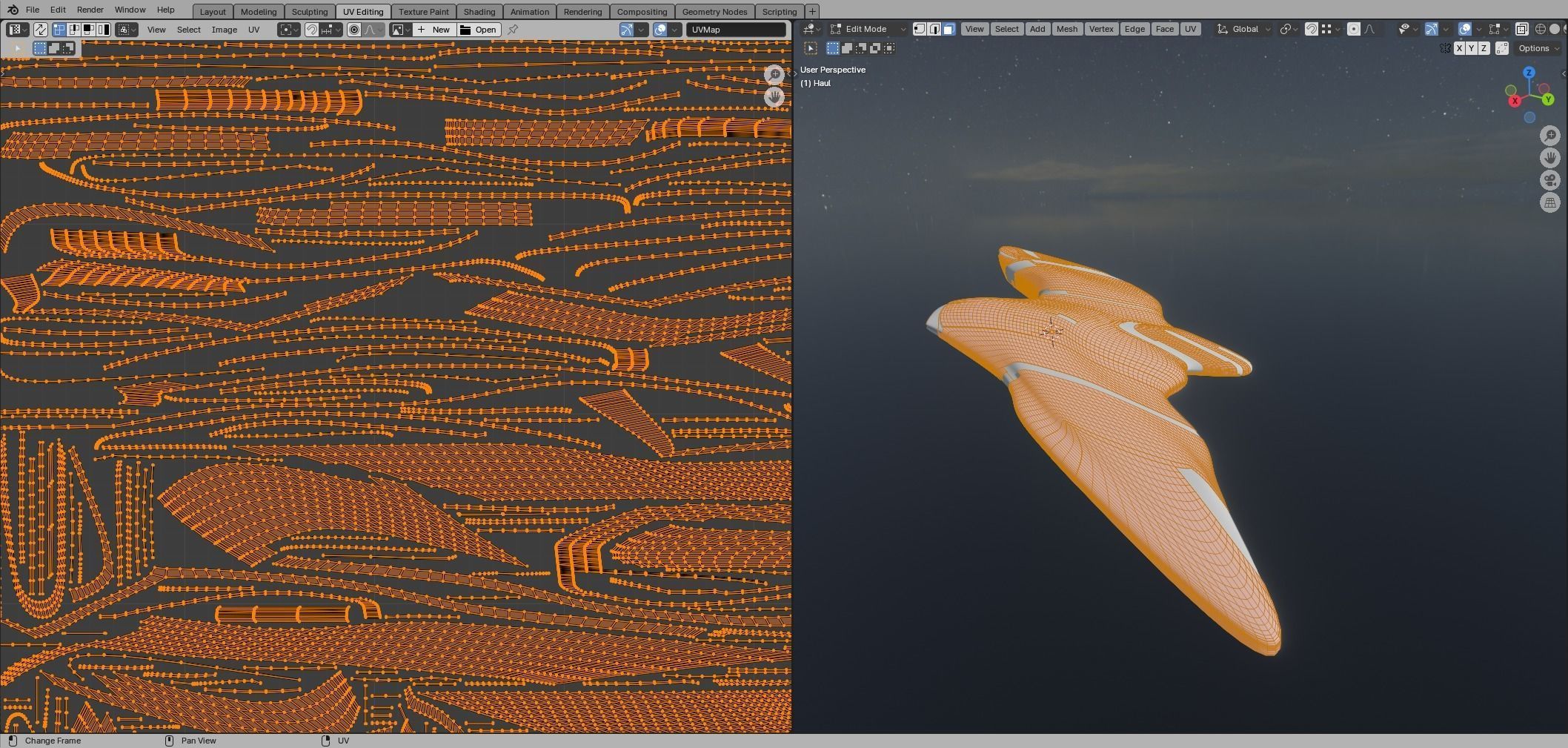
Task: Switch perspective/orthographic projection gizmo
Action: [x=1550, y=202]
